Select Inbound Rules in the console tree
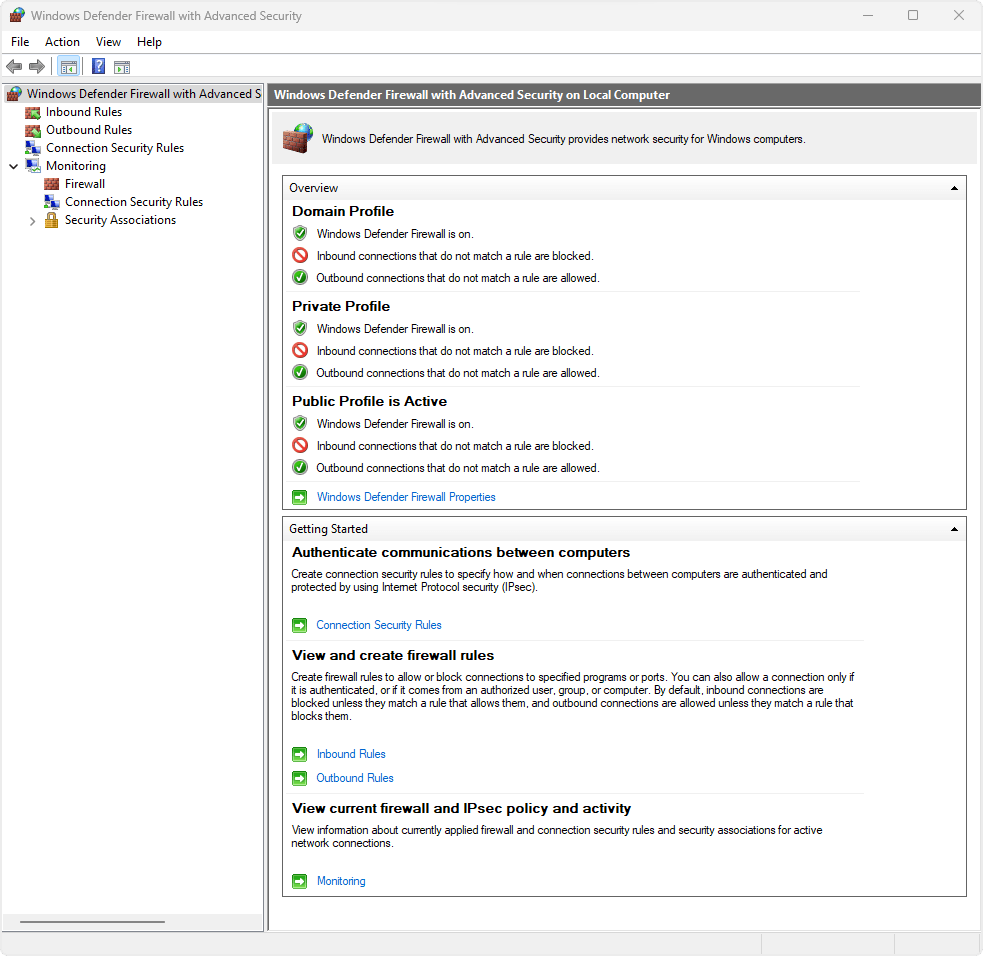Viewport: 983px width, 956px height. (84, 111)
